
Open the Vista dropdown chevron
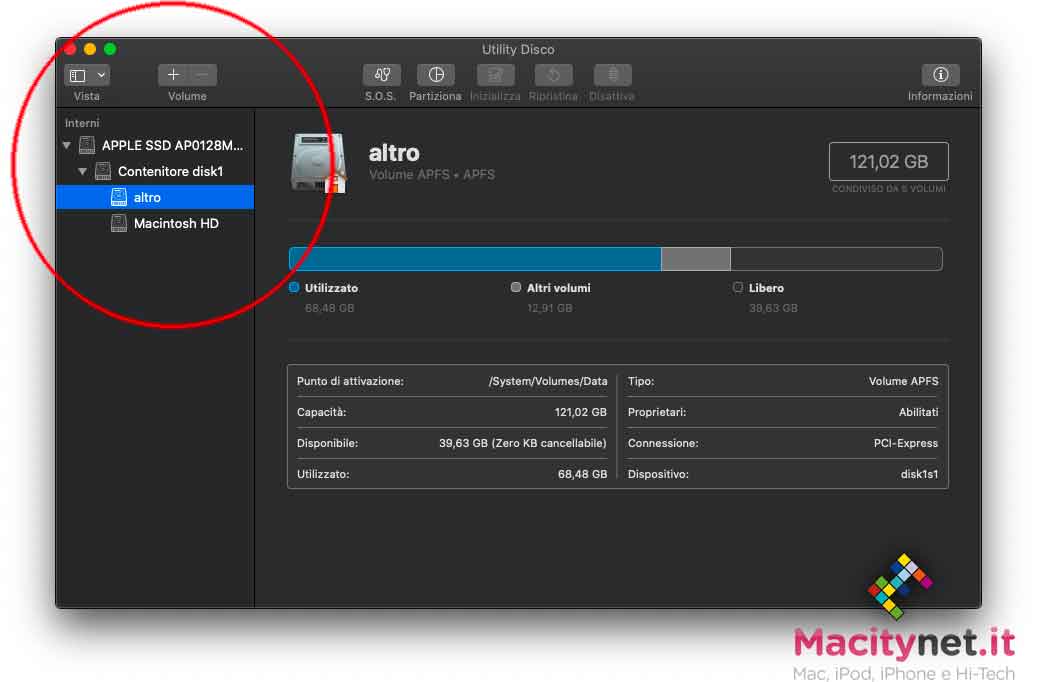101,75
